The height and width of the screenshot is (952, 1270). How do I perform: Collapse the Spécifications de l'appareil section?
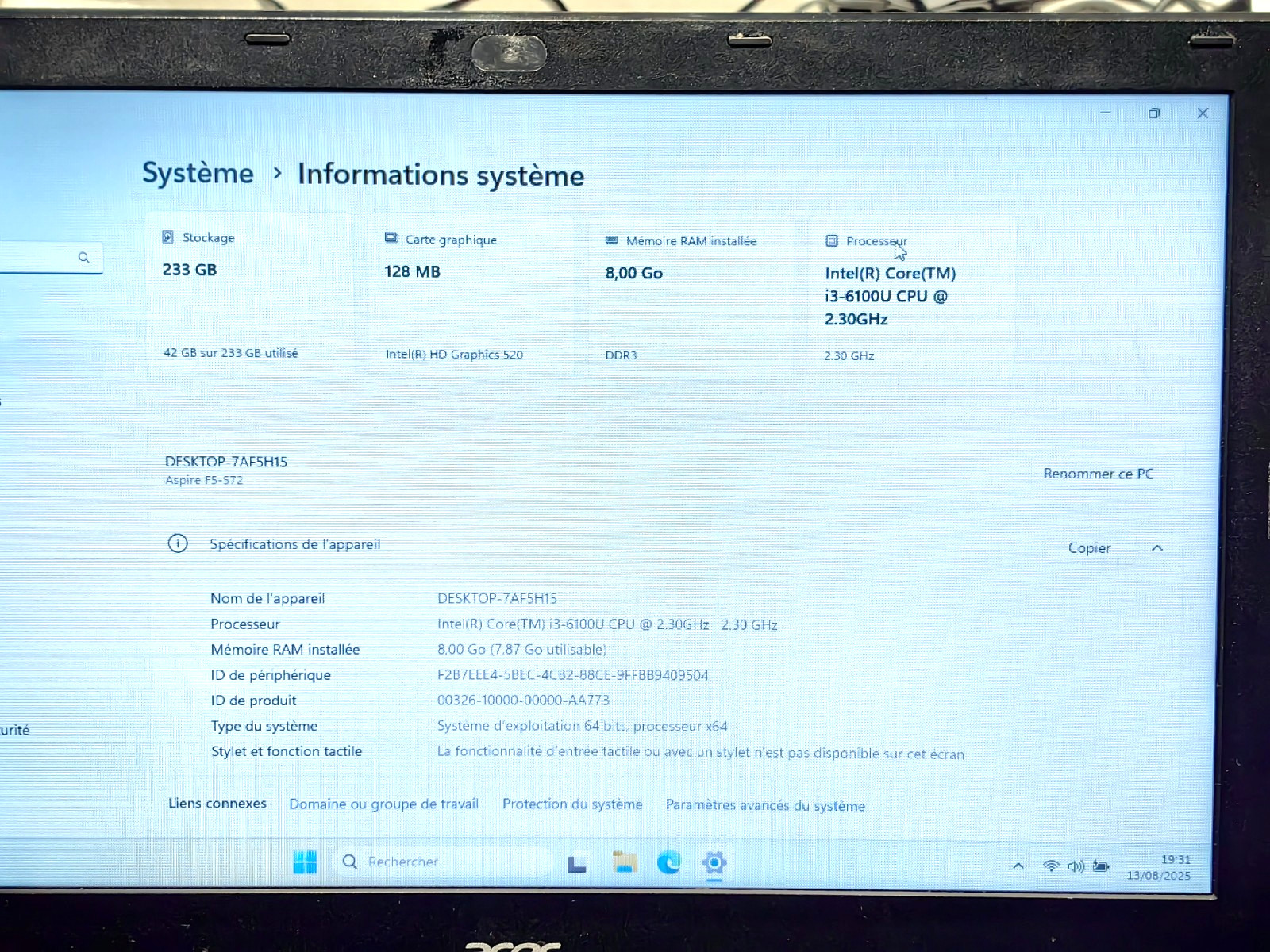click(1157, 548)
